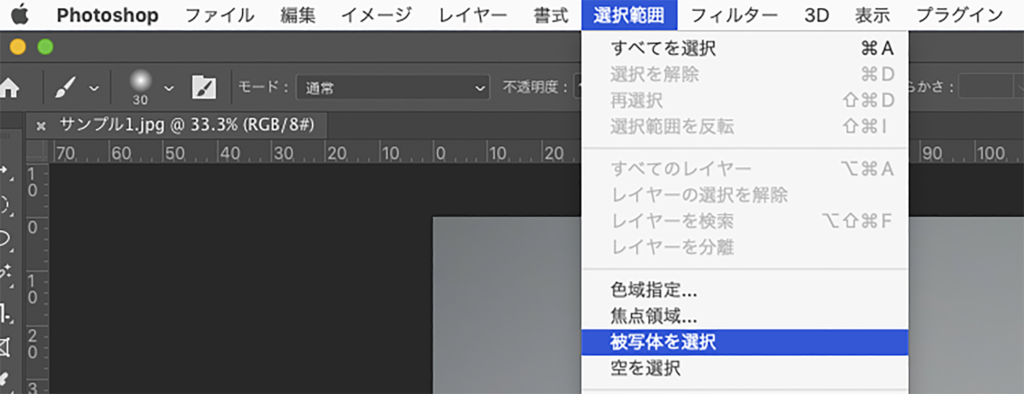1024x394 pixels.
Task: Go to the Home screen icon
Action: [8, 88]
